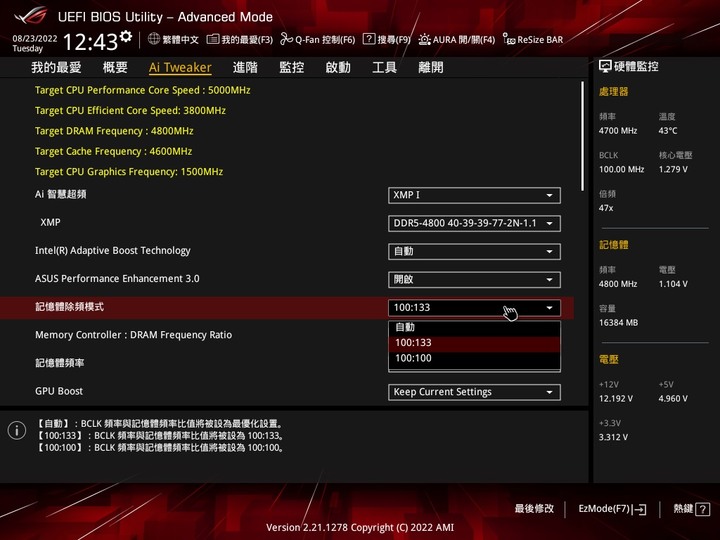The image size is (720, 540).
Task: Click 熱鍵 hotkeys button
Action: (692, 509)
